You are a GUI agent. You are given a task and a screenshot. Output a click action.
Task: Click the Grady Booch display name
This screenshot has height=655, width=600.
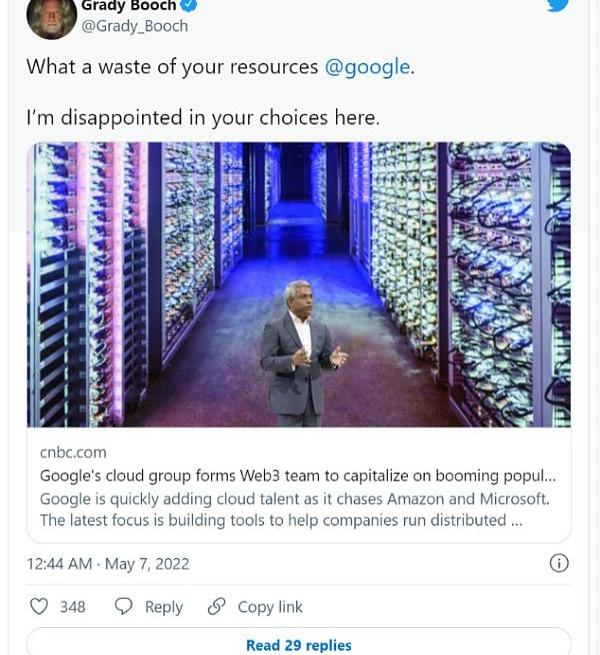[128, 6]
